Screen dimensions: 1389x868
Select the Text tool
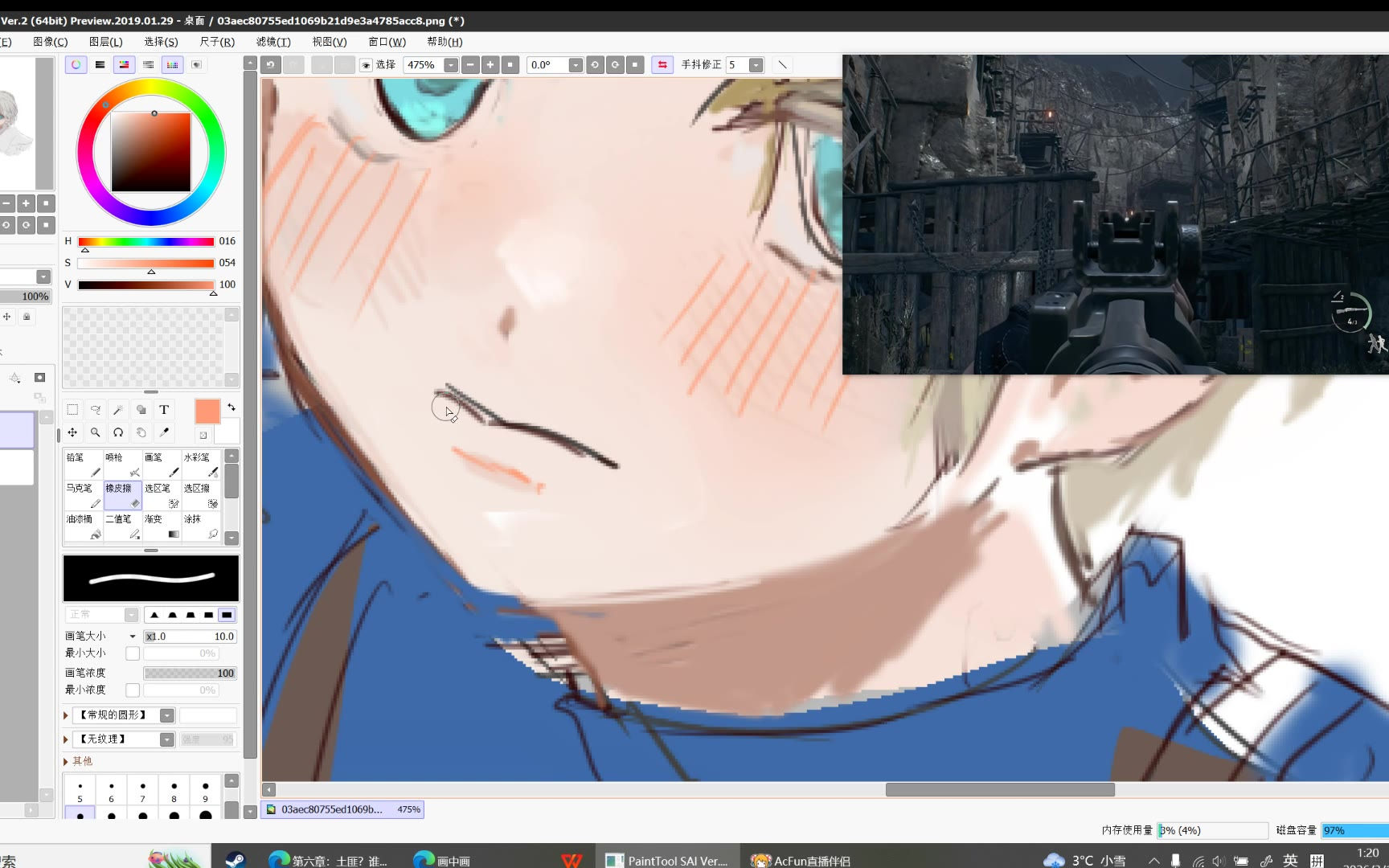[164, 410]
